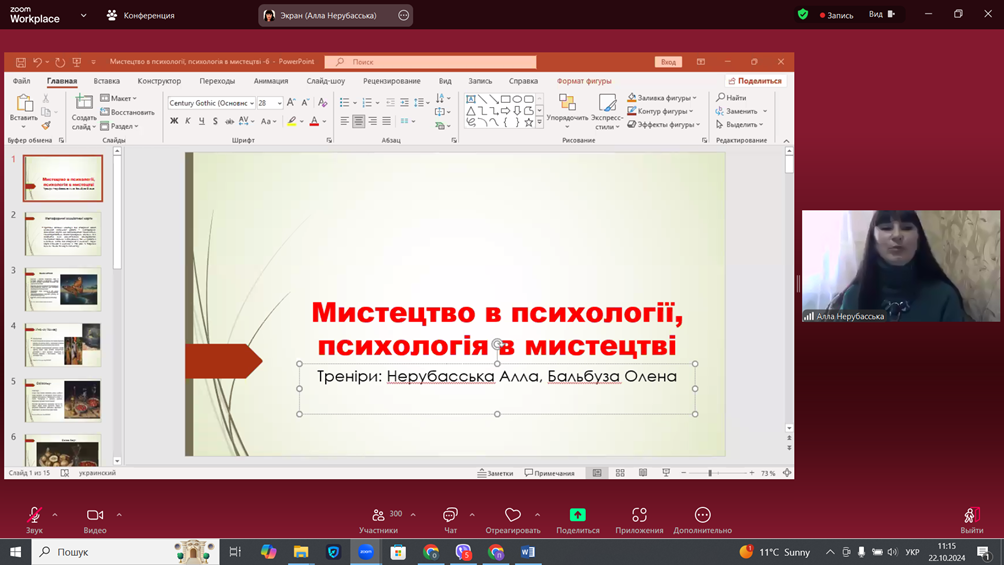This screenshot has width=1004, height=565.
Task: Click the Slide Sorter view icon
Action: click(x=620, y=473)
